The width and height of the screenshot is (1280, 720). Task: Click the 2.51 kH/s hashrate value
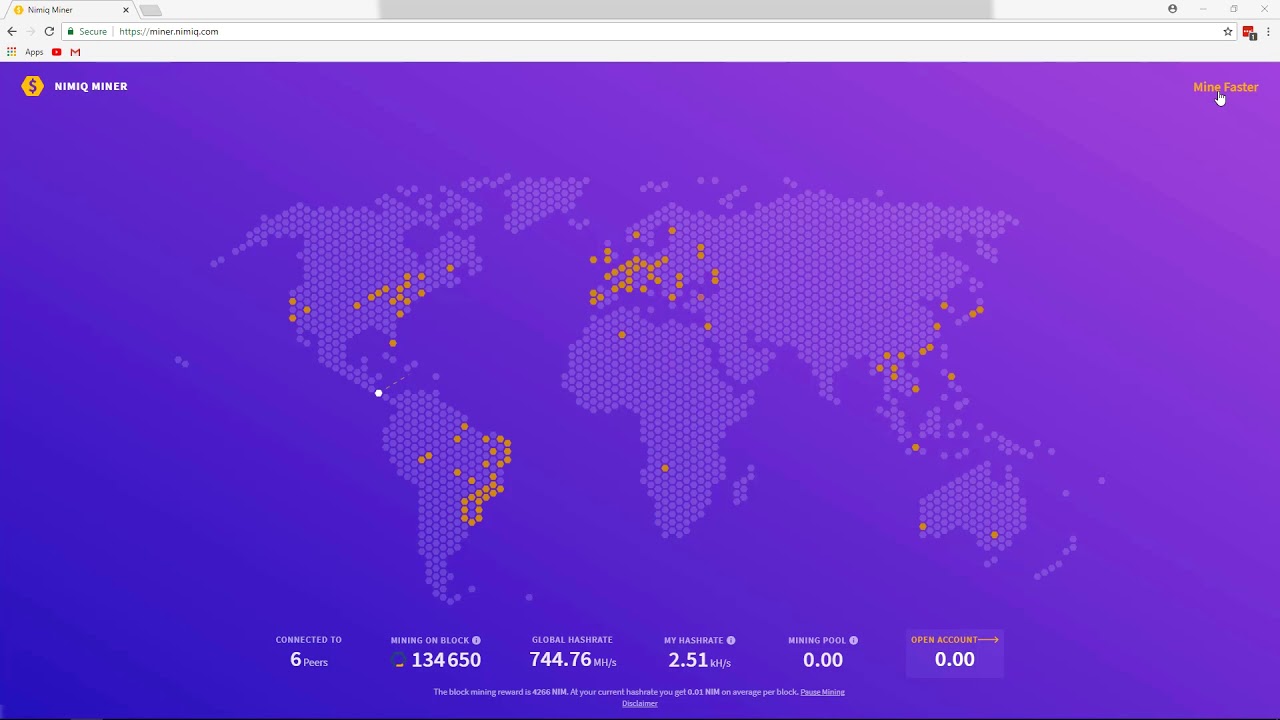[699, 660]
